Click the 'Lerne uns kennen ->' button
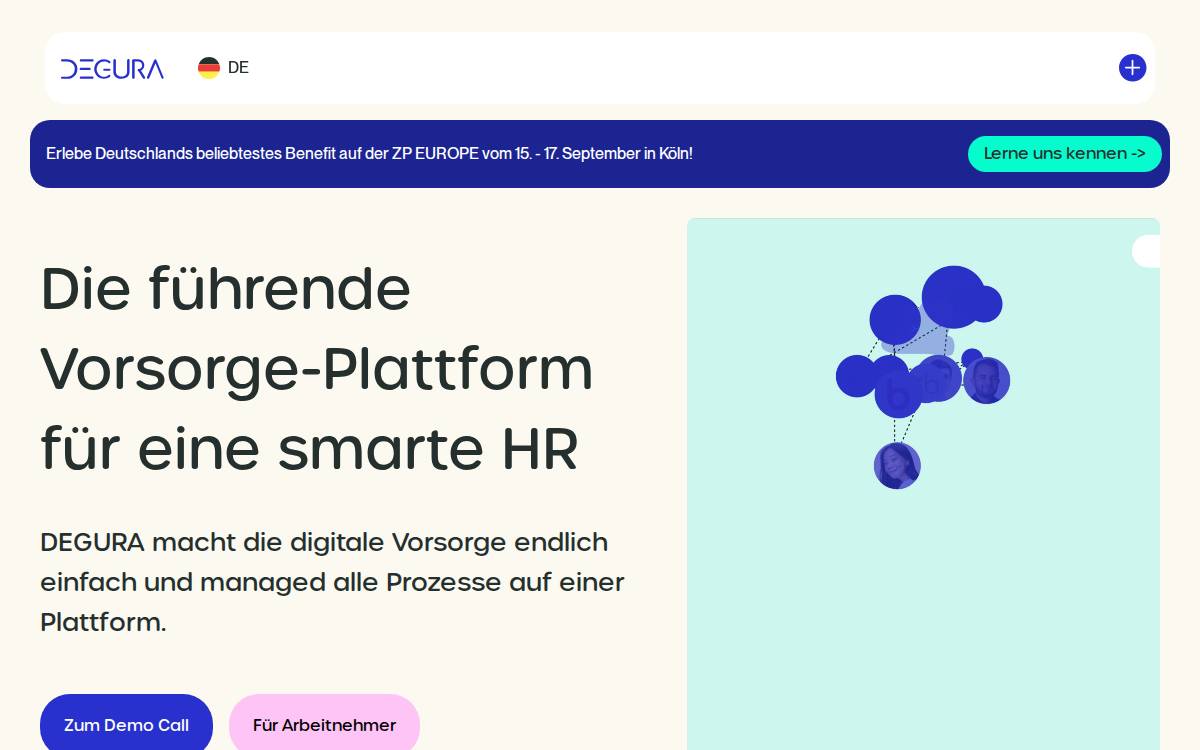Screen dimensions: 1200x750 coord(1064,154)
